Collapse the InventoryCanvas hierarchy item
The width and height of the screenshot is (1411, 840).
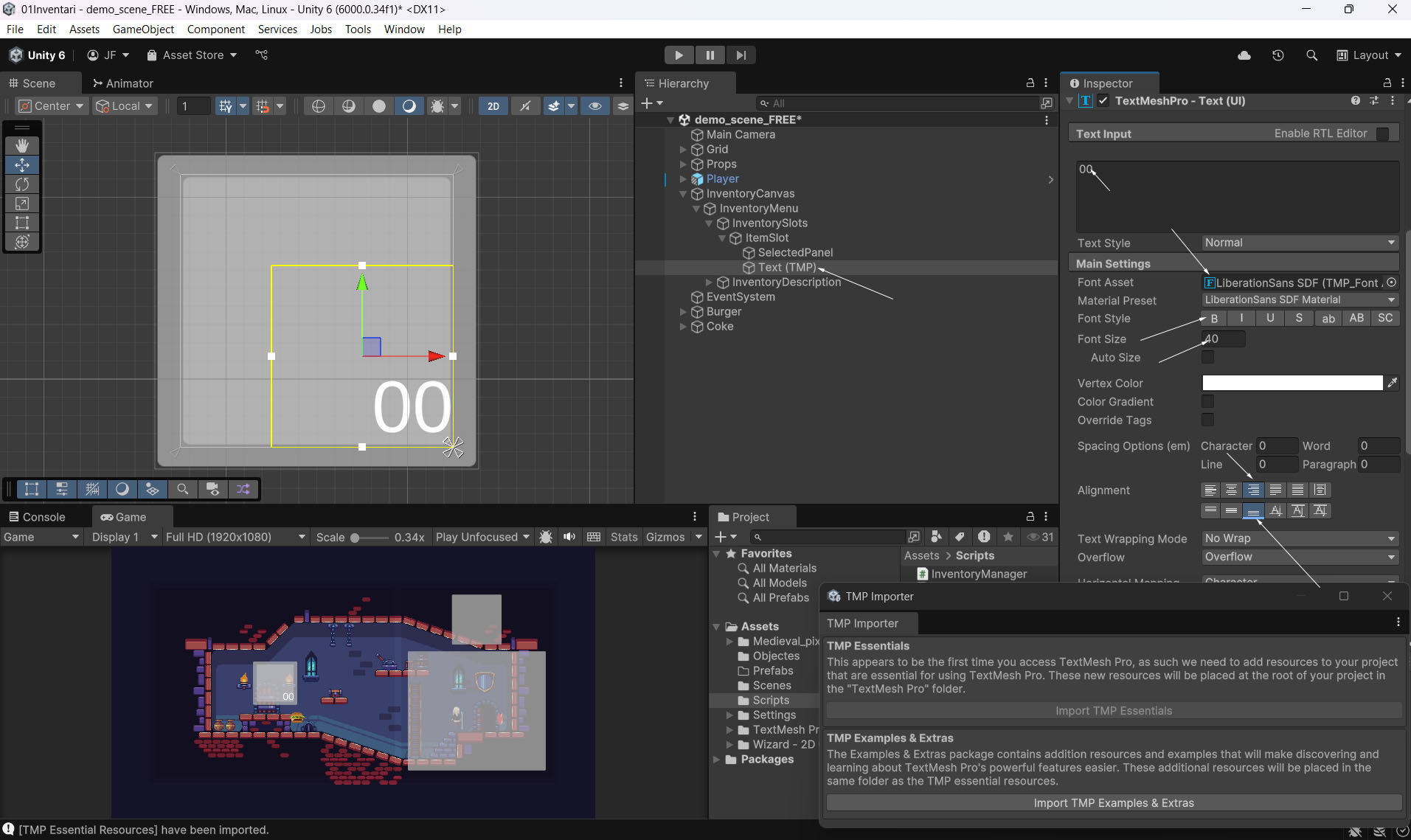(x=683, y=194)
